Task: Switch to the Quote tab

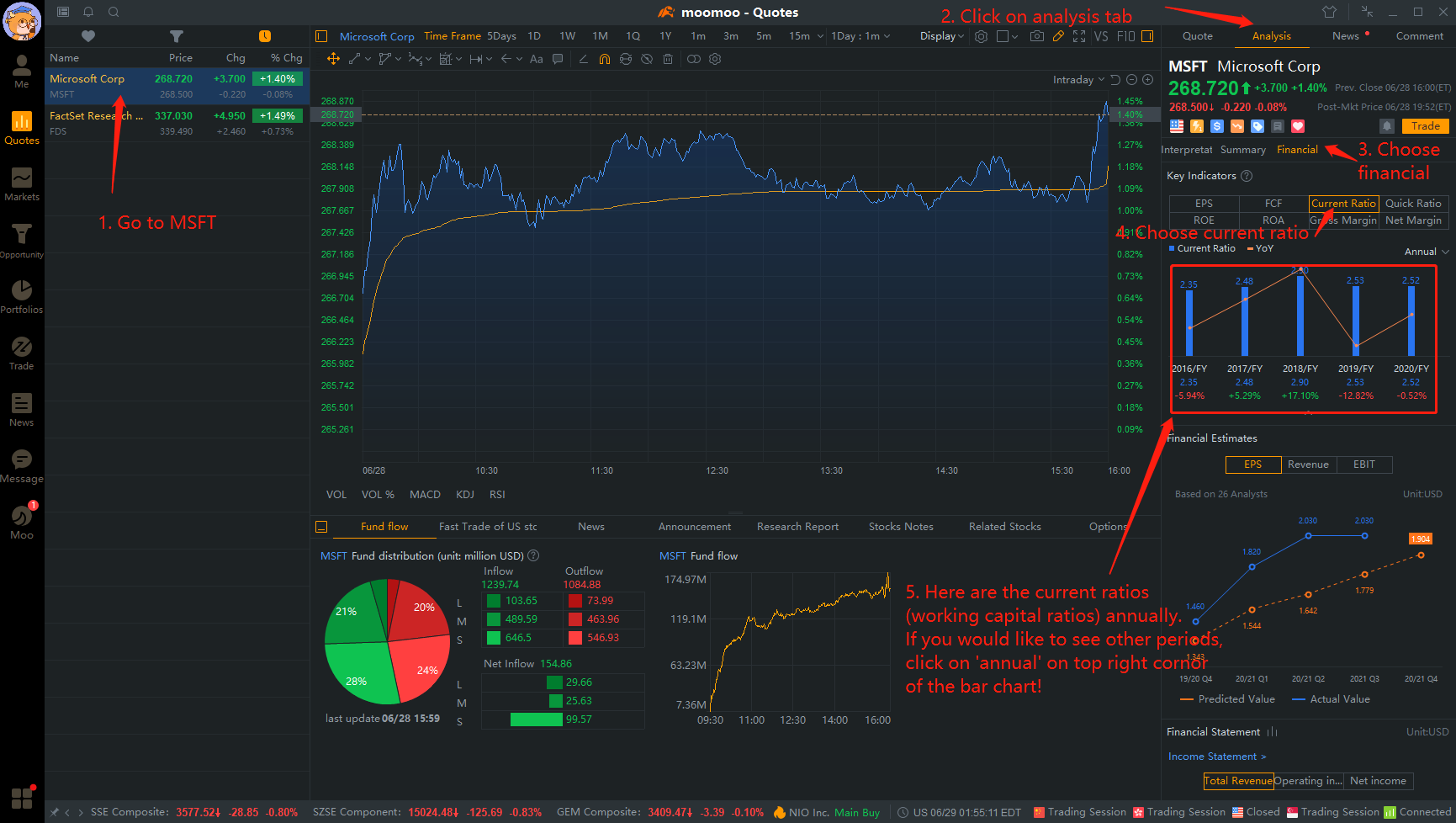Action: click(x=1198, y=36)
